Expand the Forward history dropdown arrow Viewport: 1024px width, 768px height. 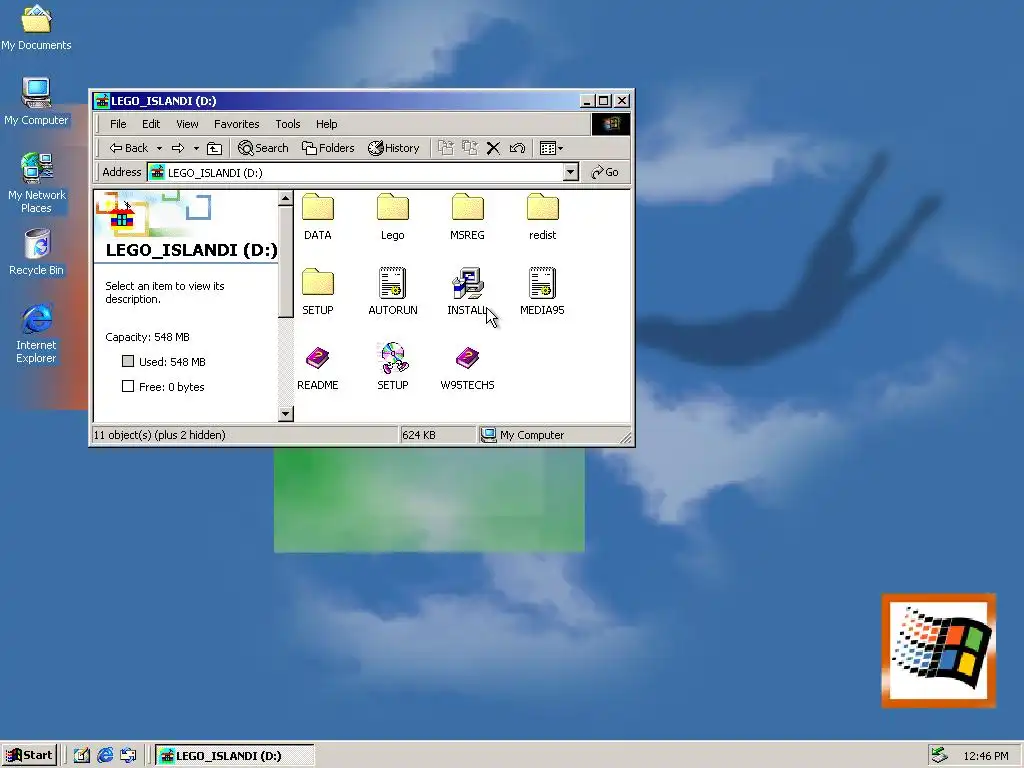click(x=196, y=148)
